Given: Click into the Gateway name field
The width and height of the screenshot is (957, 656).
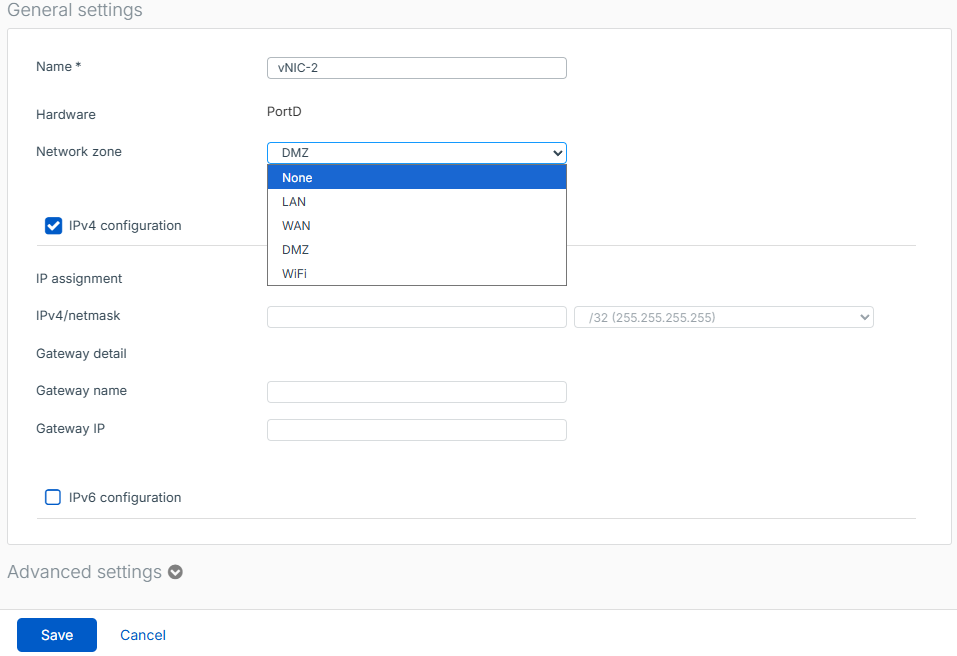Looking at the screenshot, I should 416,392.
